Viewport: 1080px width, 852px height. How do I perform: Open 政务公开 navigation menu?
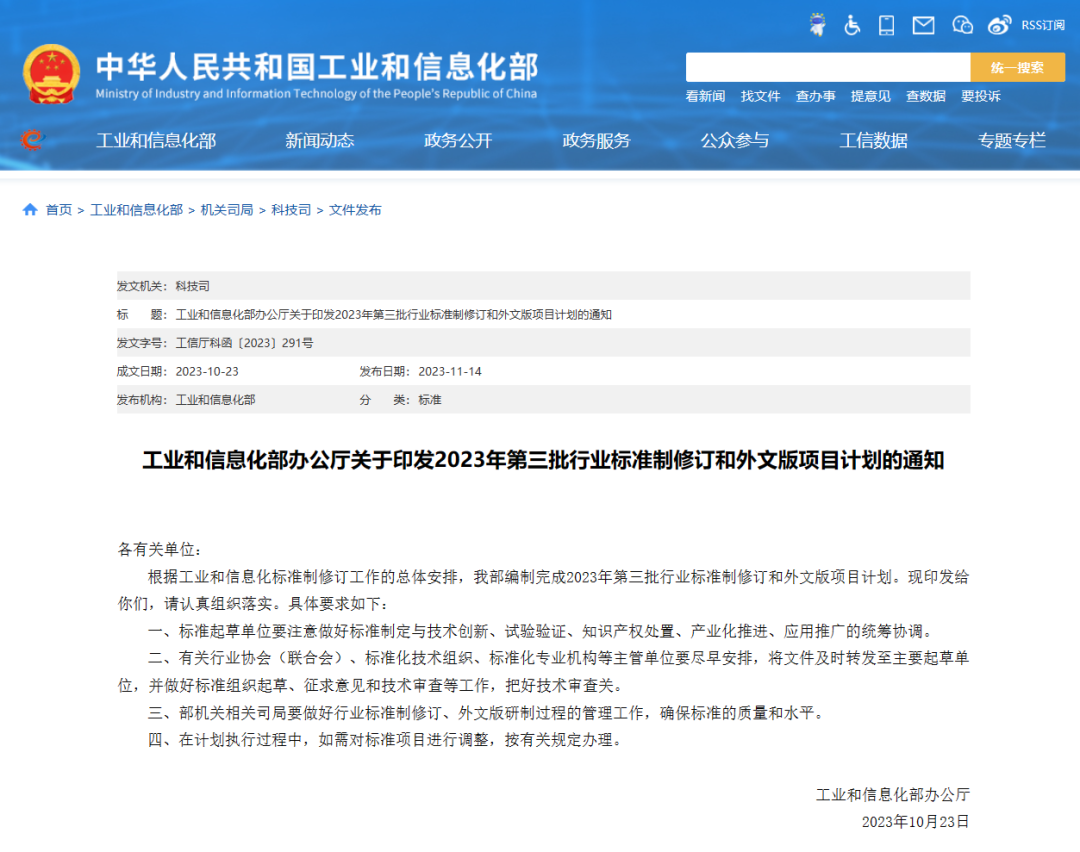(x=458, y=141)
